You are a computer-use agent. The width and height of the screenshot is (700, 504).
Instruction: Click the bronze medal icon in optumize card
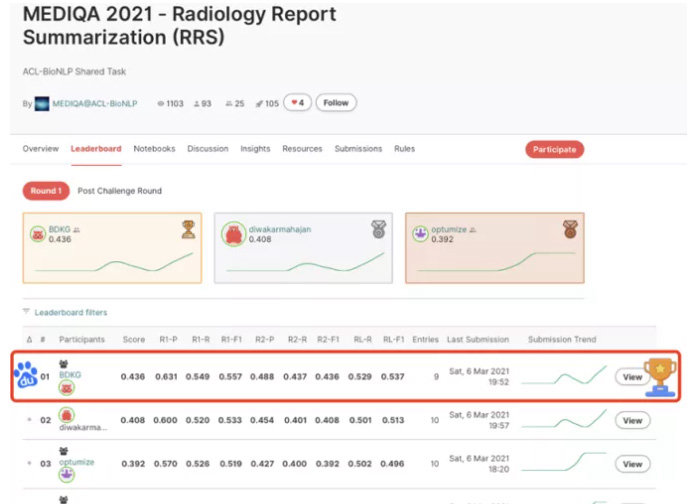point(569,230)
